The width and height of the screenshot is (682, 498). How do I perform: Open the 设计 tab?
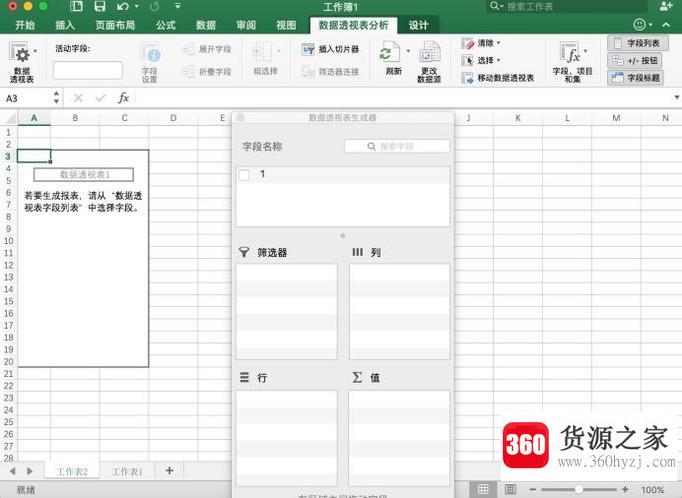pyautogui.click(x=418, y=25)
